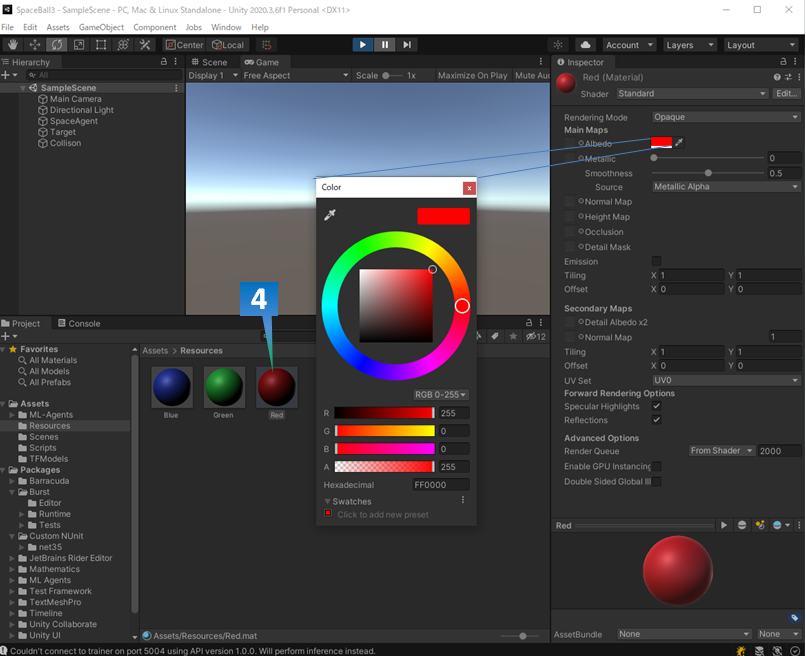Expand the ML-Agents folder
806x656 pixels.
(12, 415)
